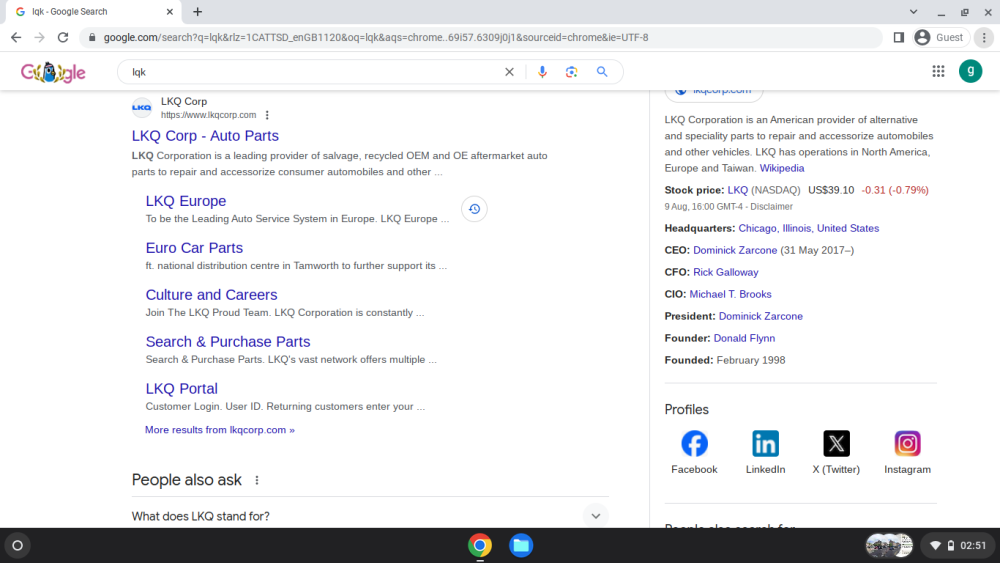This screenshot has height=563, width=1000.
Task: Clear the search box text
Action: (x=509, y=72)
